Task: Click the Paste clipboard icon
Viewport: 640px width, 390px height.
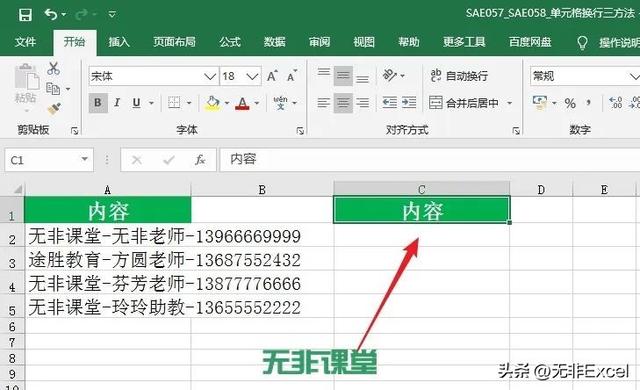Action: coord(26,78)
